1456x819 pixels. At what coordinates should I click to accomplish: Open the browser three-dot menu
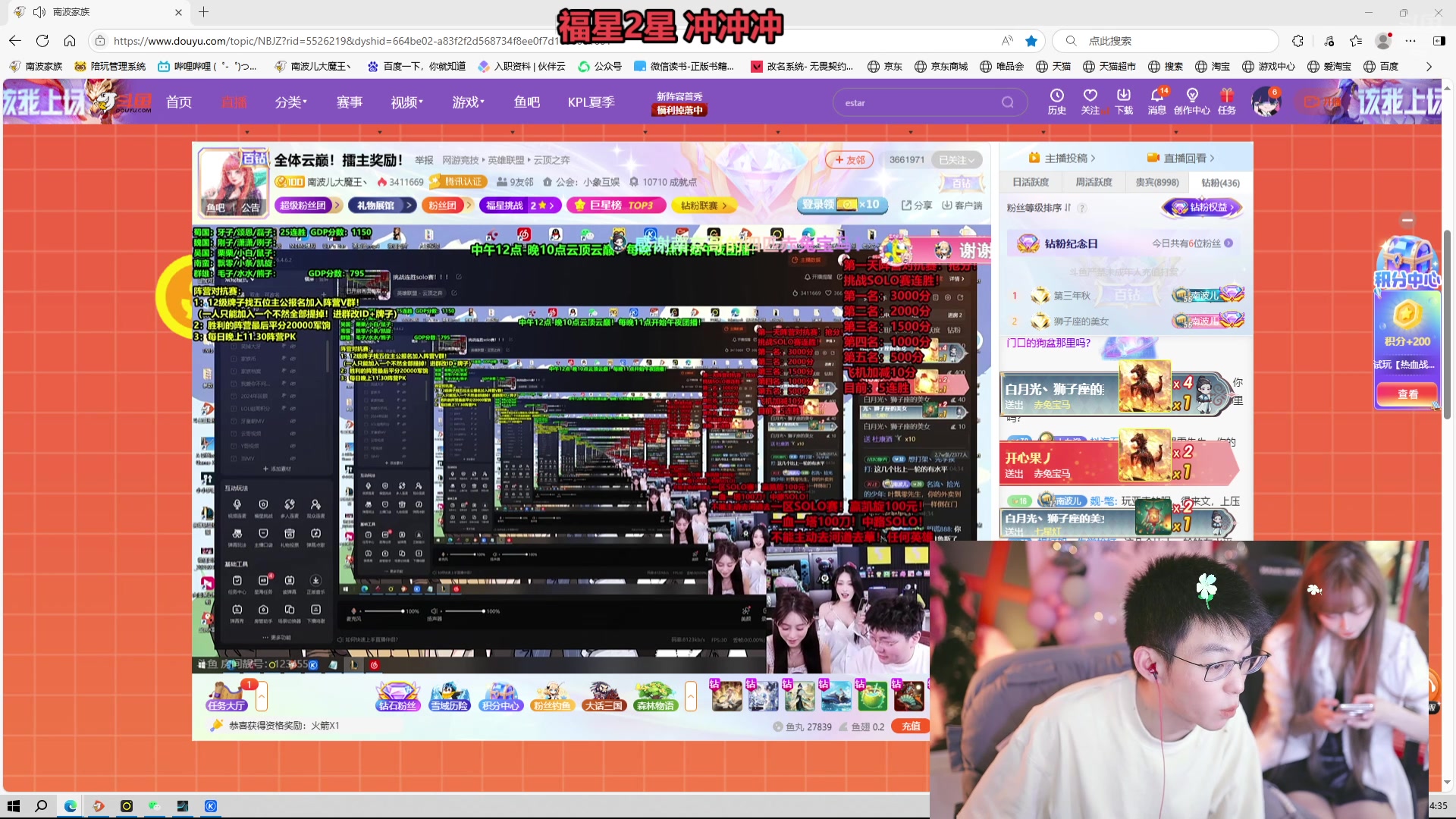[1410, 41]
